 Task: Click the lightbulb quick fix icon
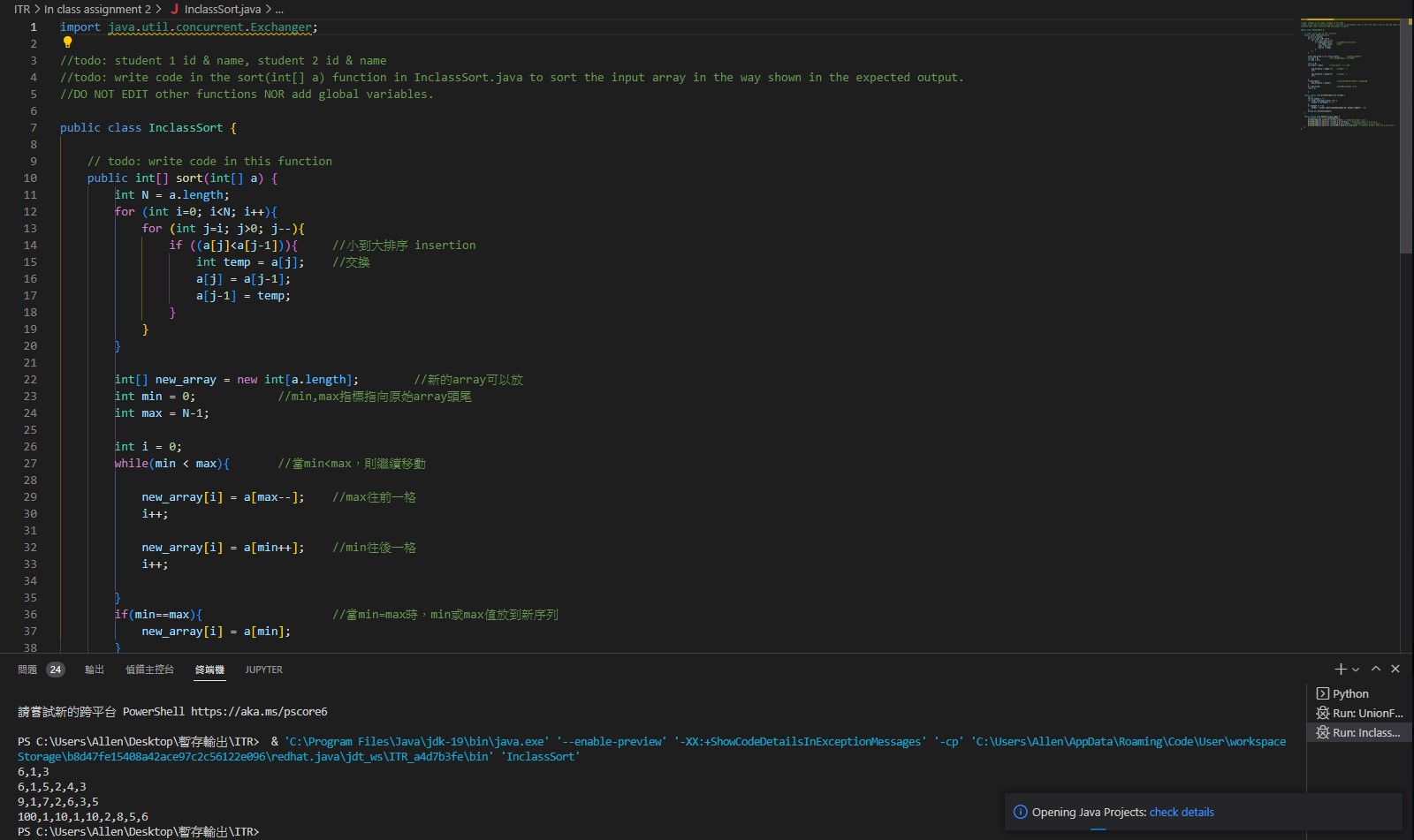68,42
